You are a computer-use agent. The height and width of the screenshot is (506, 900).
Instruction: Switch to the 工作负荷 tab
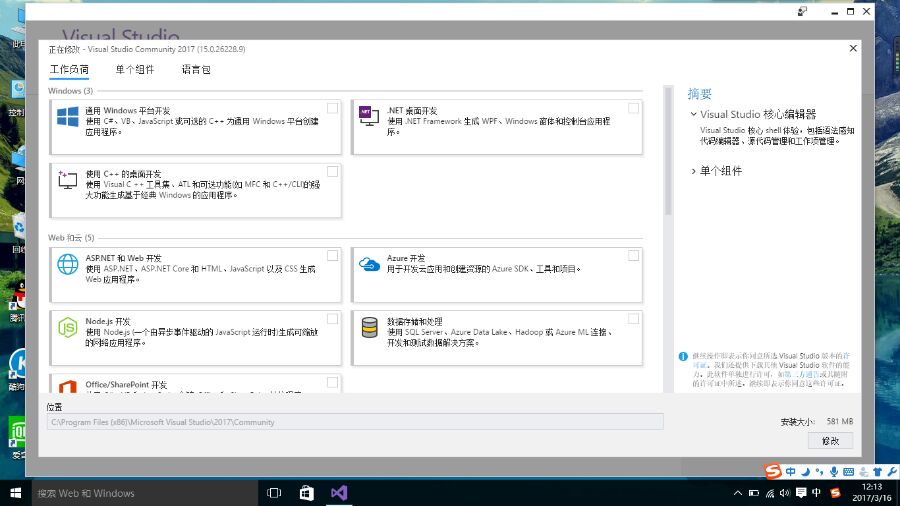pyautogui.click(x=69, y=69)
